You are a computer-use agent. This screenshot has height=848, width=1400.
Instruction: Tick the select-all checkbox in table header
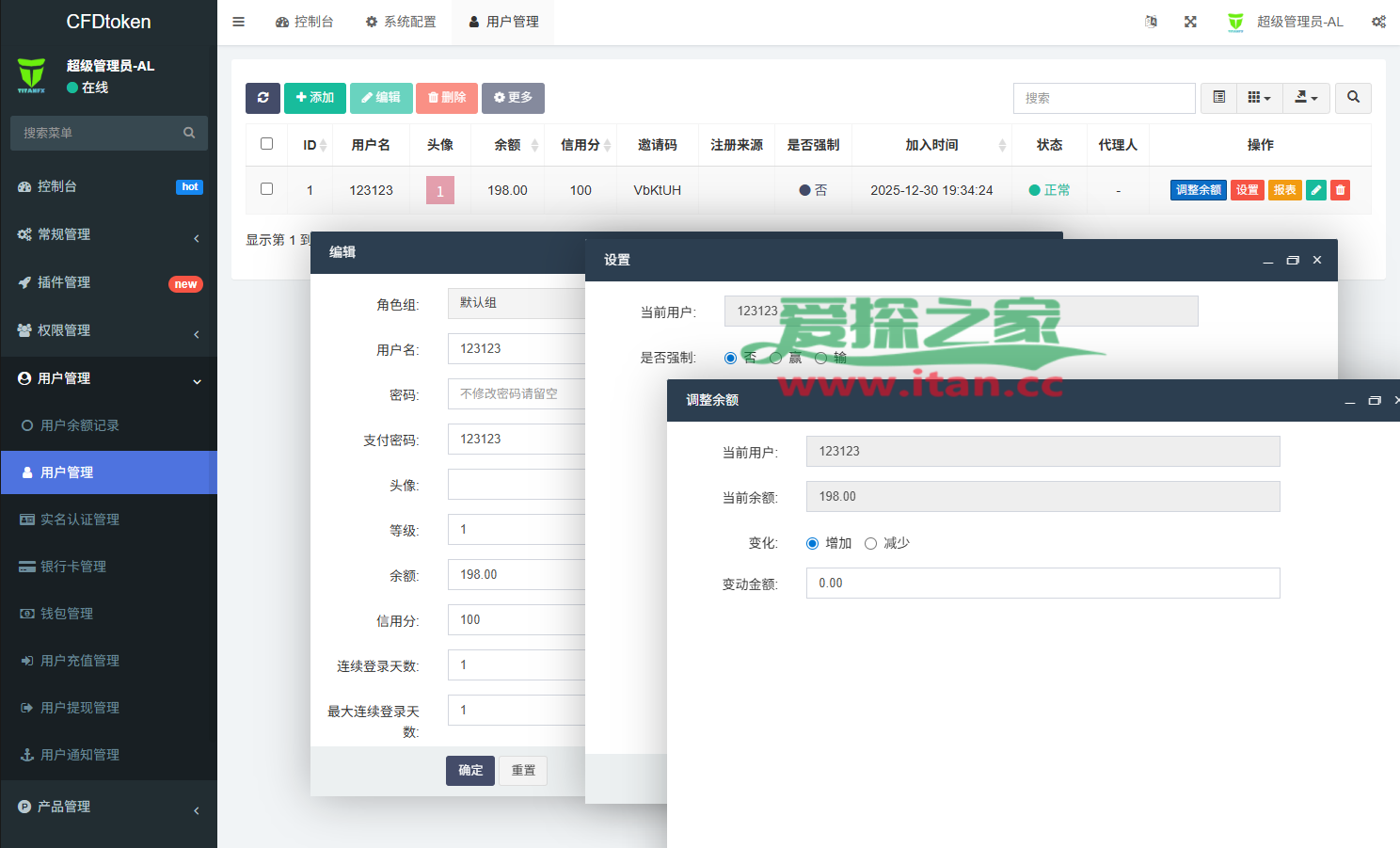pyautogui.click(x=266, y=144)
